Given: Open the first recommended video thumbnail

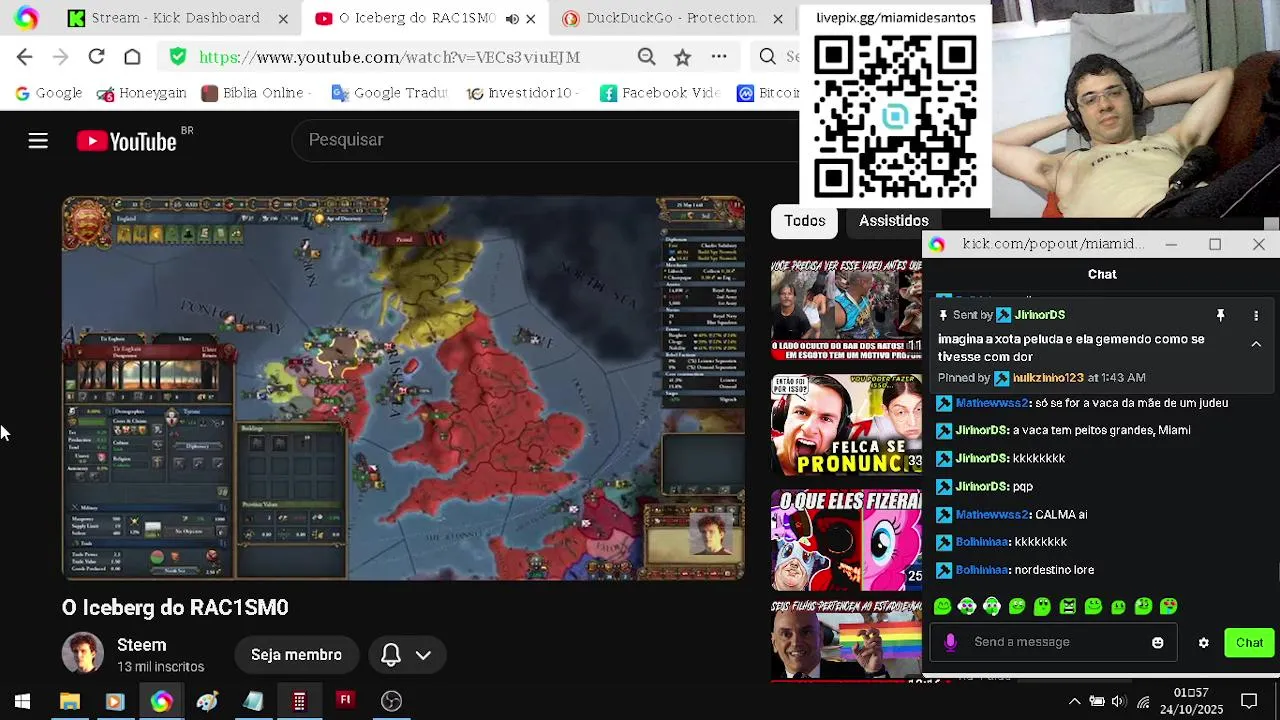Looking at the screenshot, I should pyautogui.click(x=846, y=310).
